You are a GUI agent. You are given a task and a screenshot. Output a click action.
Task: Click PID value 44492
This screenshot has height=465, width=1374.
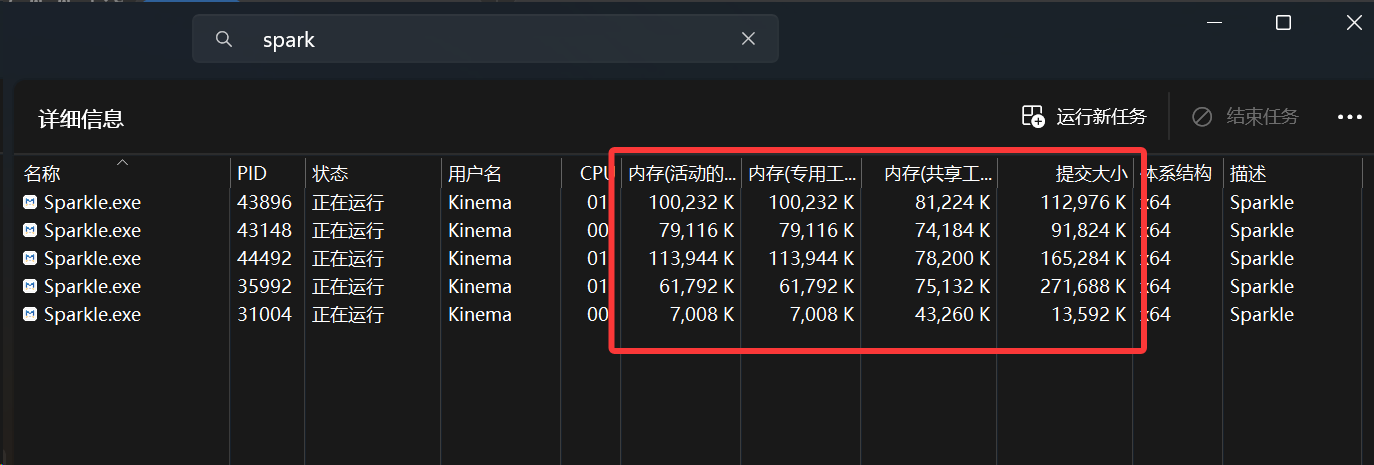click(x=264, y=258)
